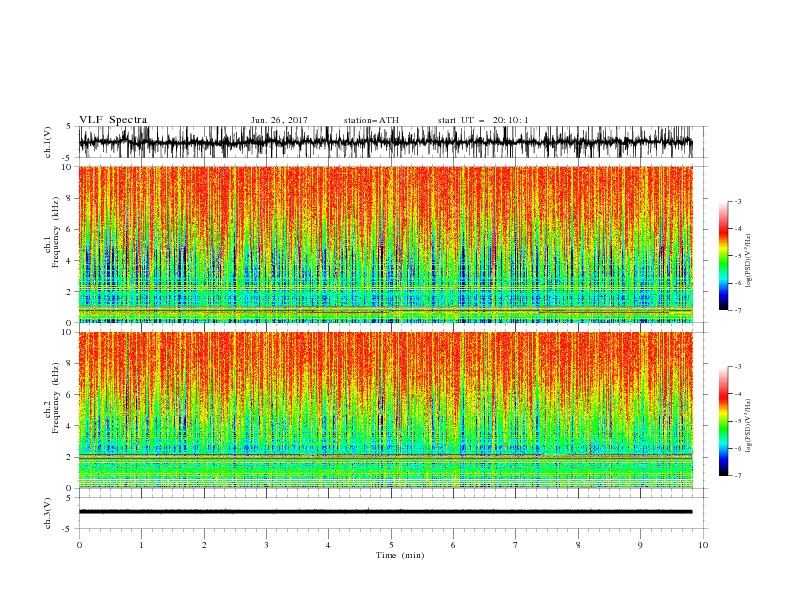Click the "8" kHz tick on ch.2 axis
Screen dimensions: 792x612
pos(70,364)
